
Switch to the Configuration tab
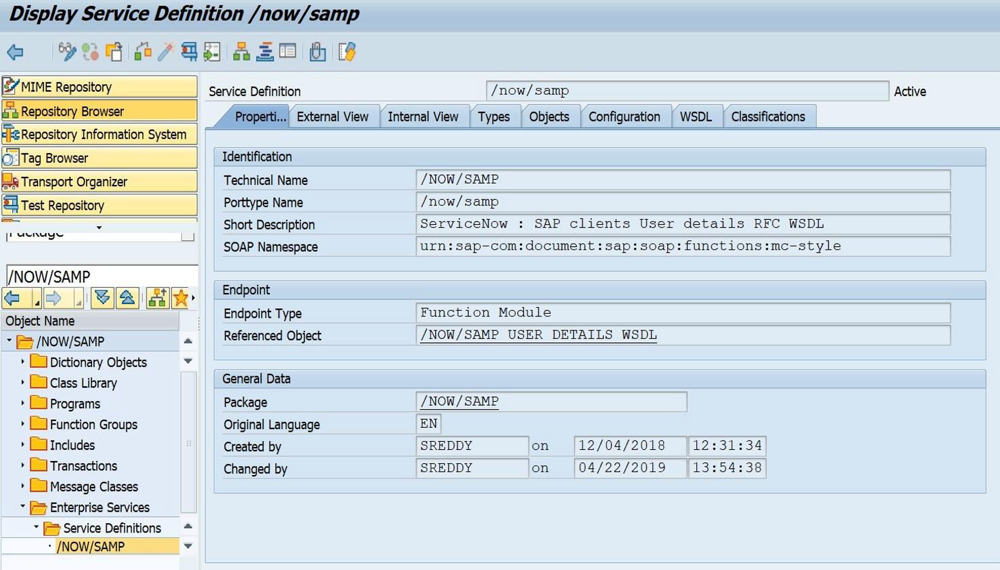(x=624, y=117)
